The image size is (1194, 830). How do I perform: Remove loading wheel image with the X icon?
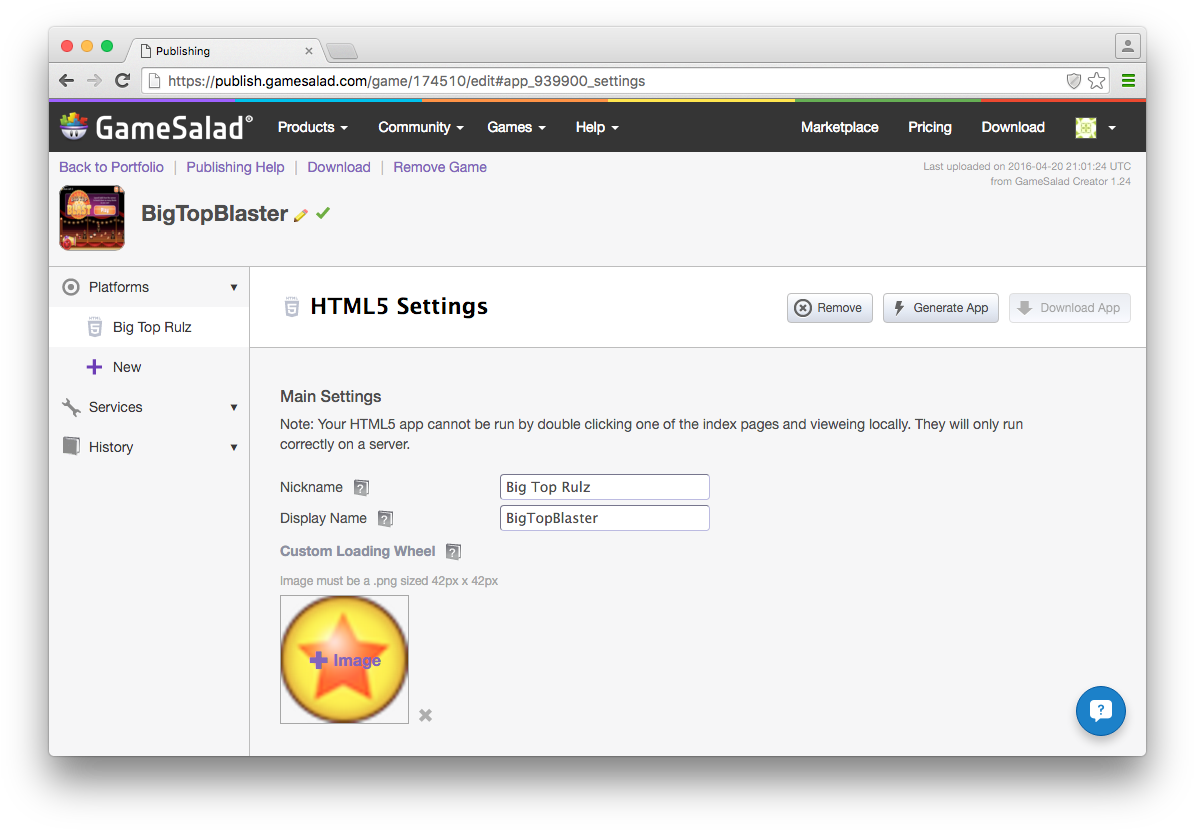(426, 715)
